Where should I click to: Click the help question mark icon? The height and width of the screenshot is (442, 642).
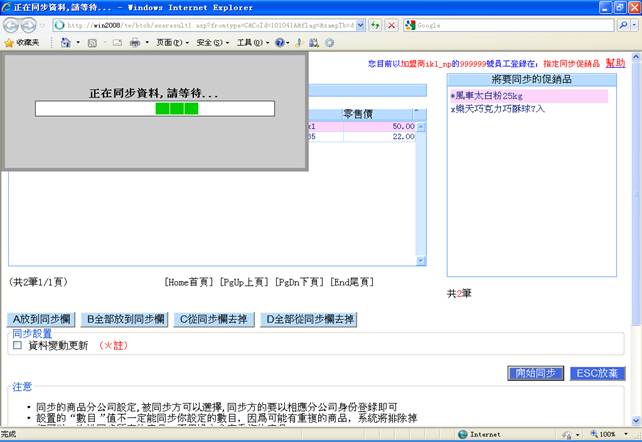[280, 43]
